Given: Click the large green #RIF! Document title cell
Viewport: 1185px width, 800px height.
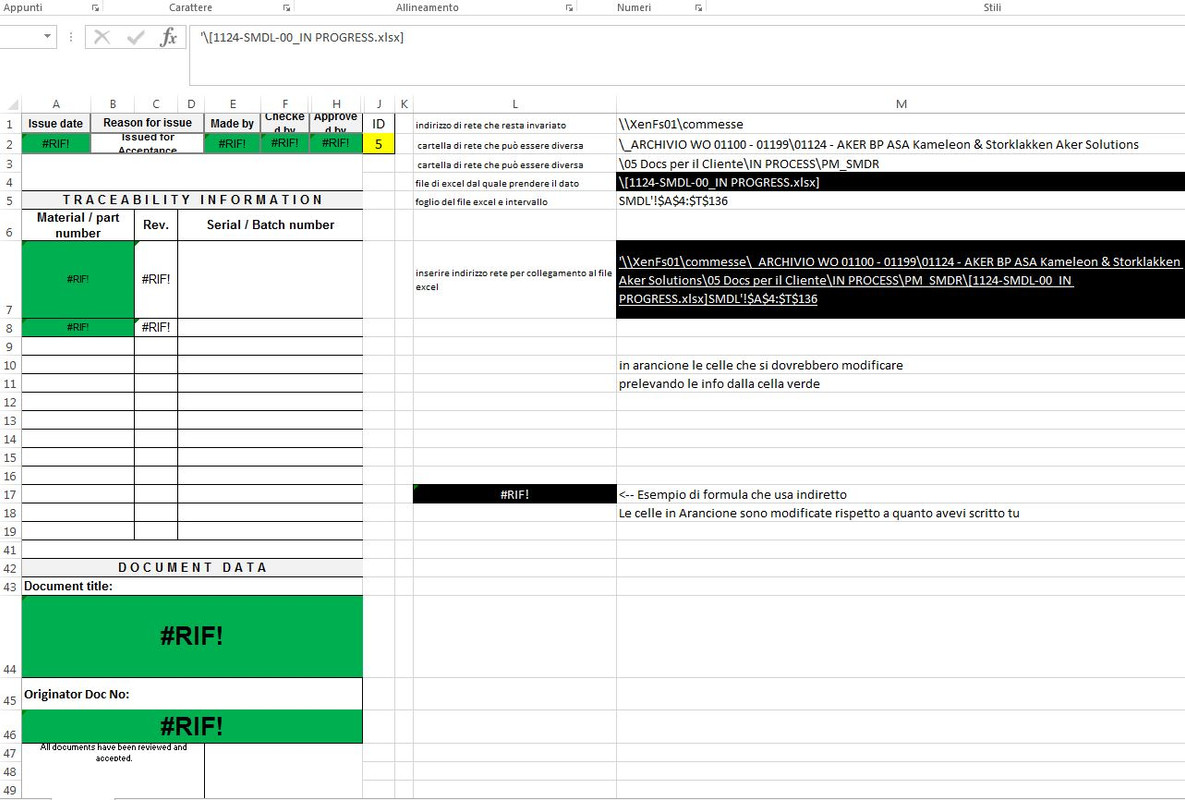Looking at the screenshot, I should click(x=192, y=636).
